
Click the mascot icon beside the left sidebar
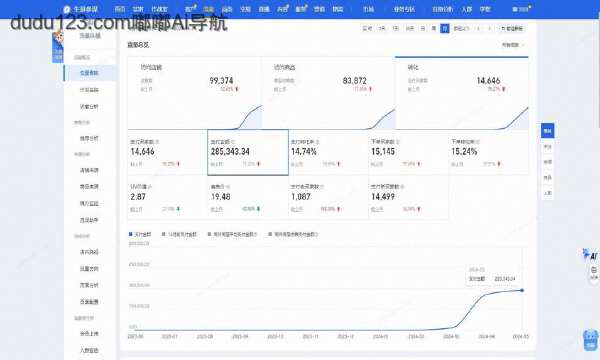click(58, 47)
